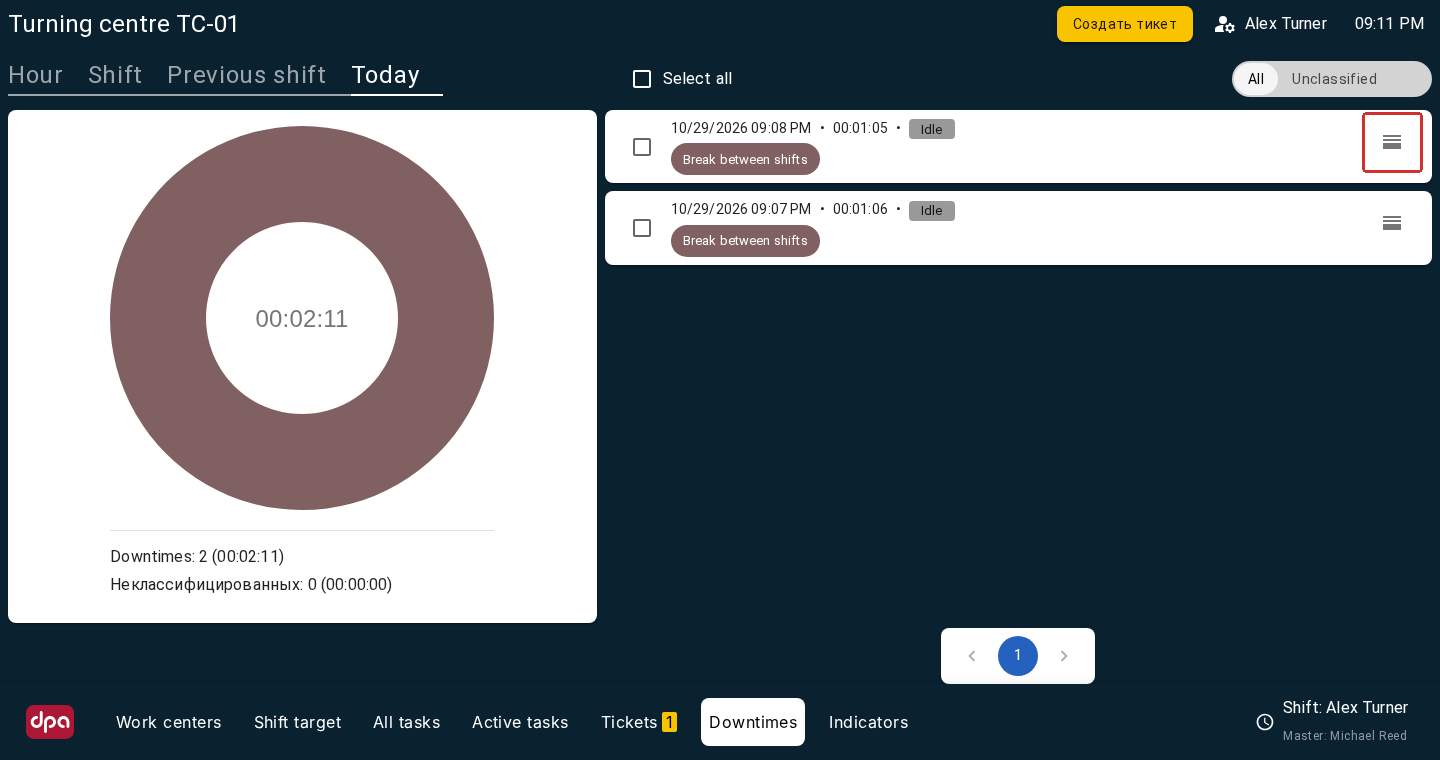Click Break between shifts tag at 09:08 PM

pos(745,159)
